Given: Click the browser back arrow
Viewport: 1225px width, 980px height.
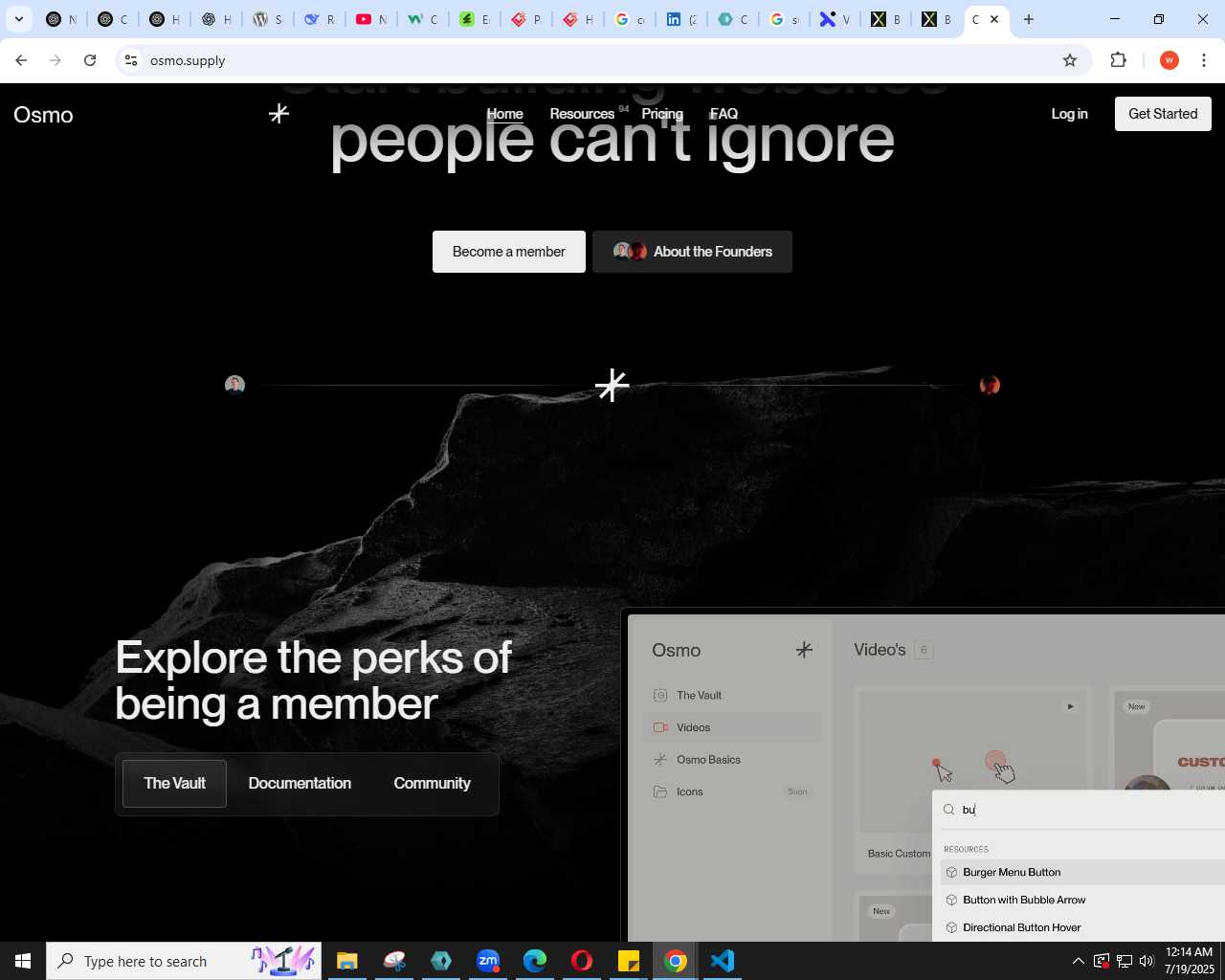Looking at the screenshot, I should (21, 60).
